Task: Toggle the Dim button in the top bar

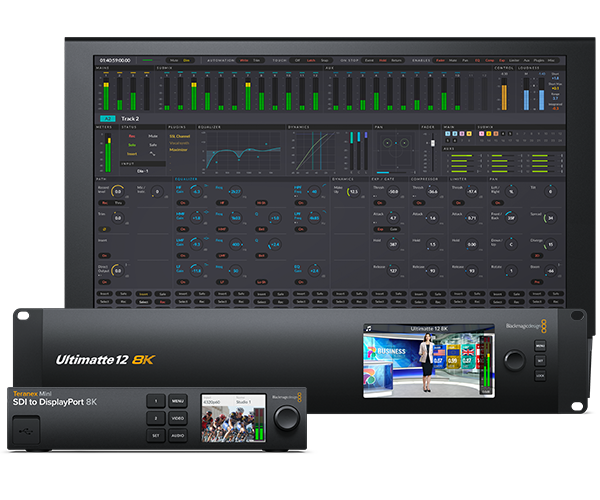Action: (186, 60)
